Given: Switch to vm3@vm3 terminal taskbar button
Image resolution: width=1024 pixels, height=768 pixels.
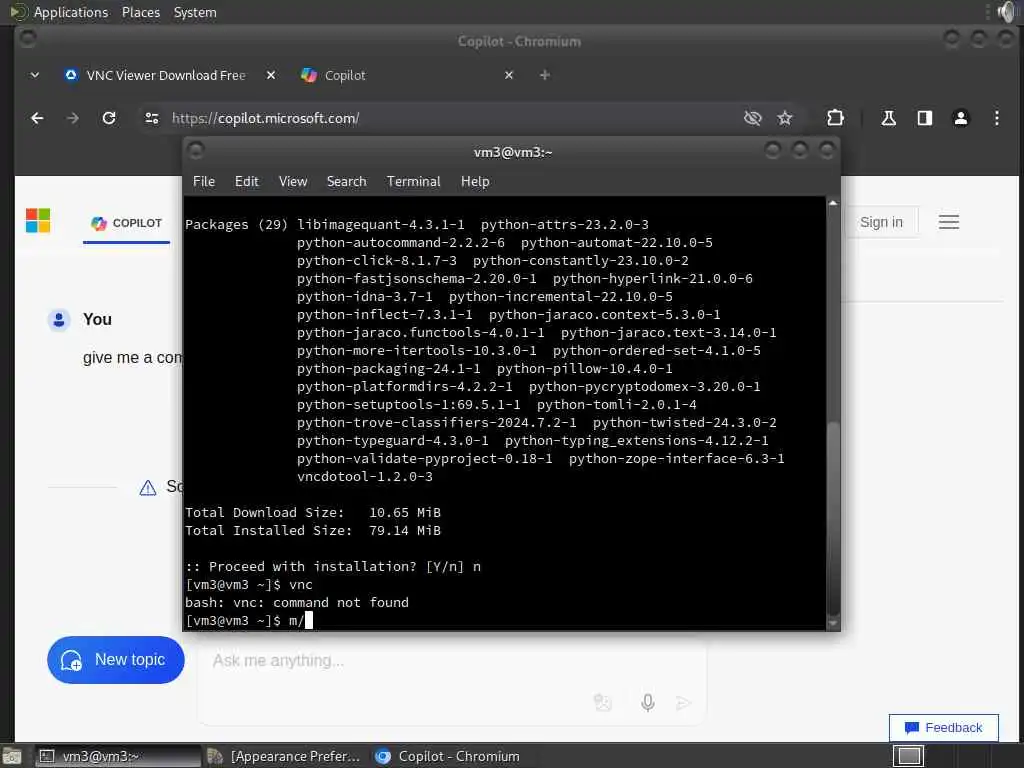Looking at the screenshot, I should point(116,756).
